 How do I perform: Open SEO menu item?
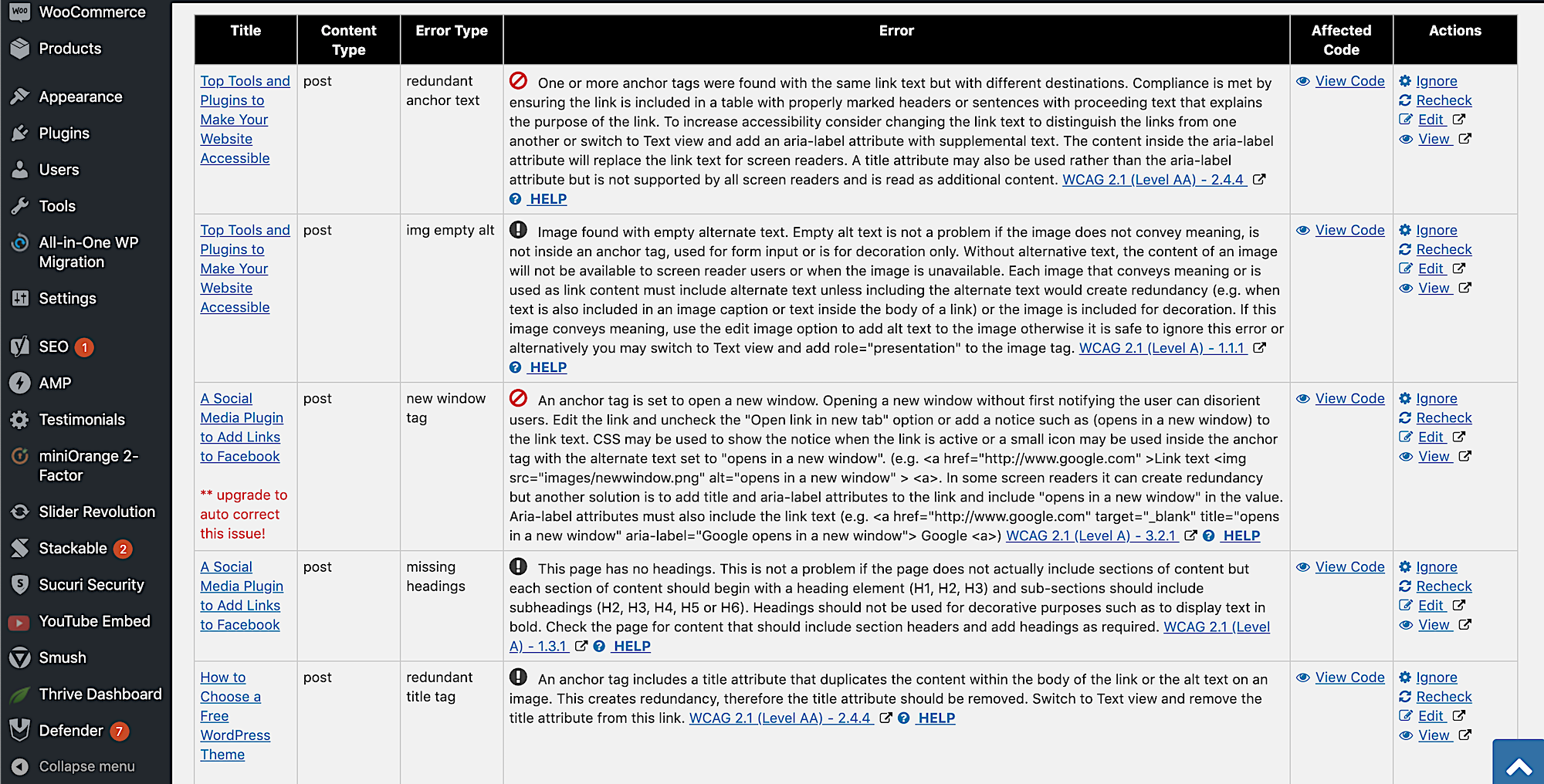point(54,347)
